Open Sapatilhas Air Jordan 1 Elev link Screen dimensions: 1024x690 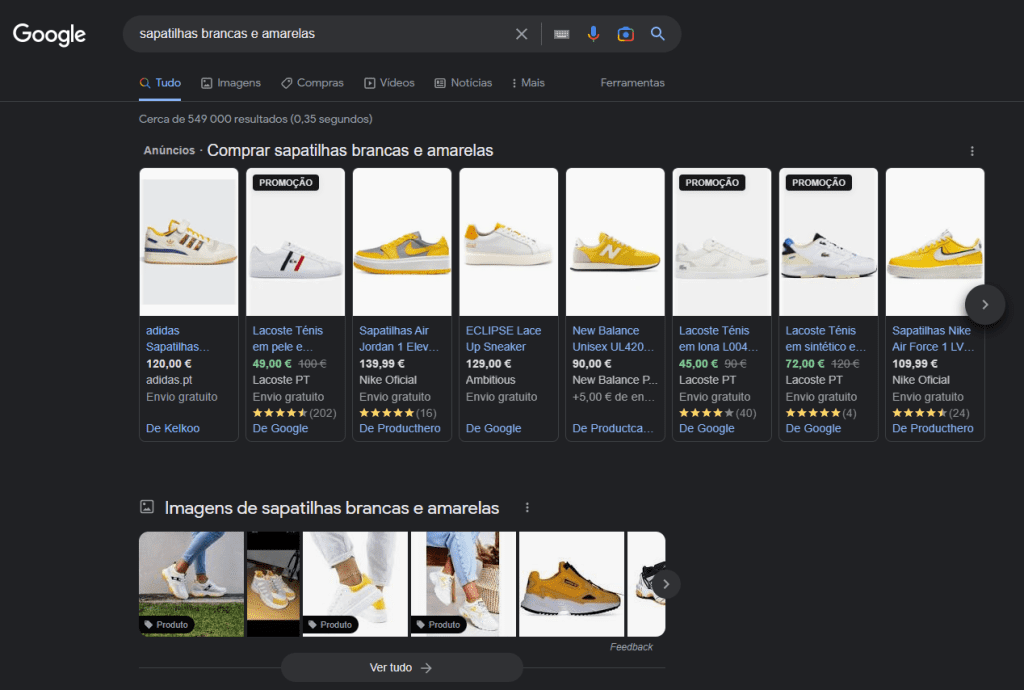click(x=398, y=339)
